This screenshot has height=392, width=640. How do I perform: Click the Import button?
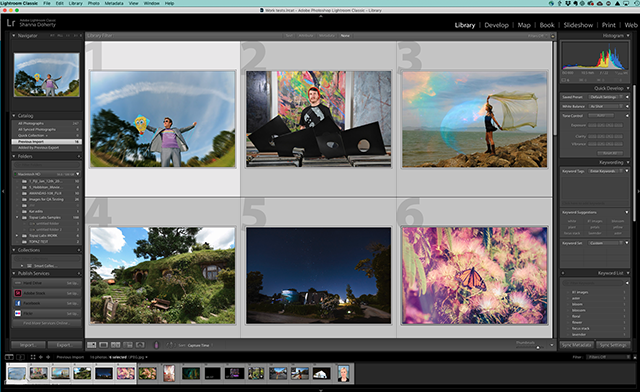click(28, 345)
